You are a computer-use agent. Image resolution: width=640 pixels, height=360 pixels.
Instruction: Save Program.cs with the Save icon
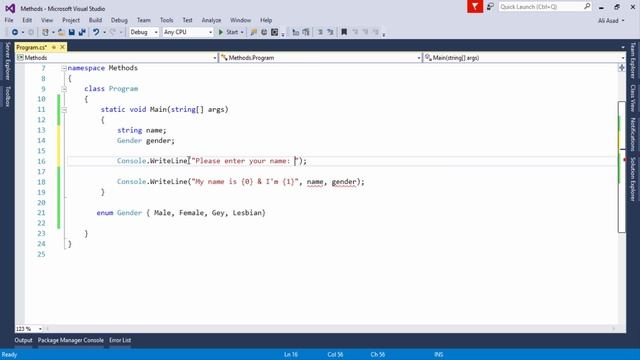coord(71,32)
